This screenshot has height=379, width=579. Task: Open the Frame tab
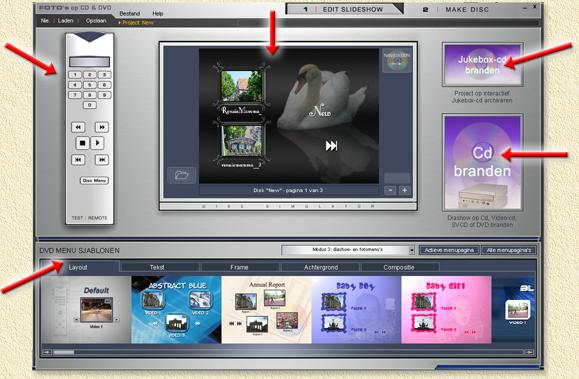tap(239, 267)
